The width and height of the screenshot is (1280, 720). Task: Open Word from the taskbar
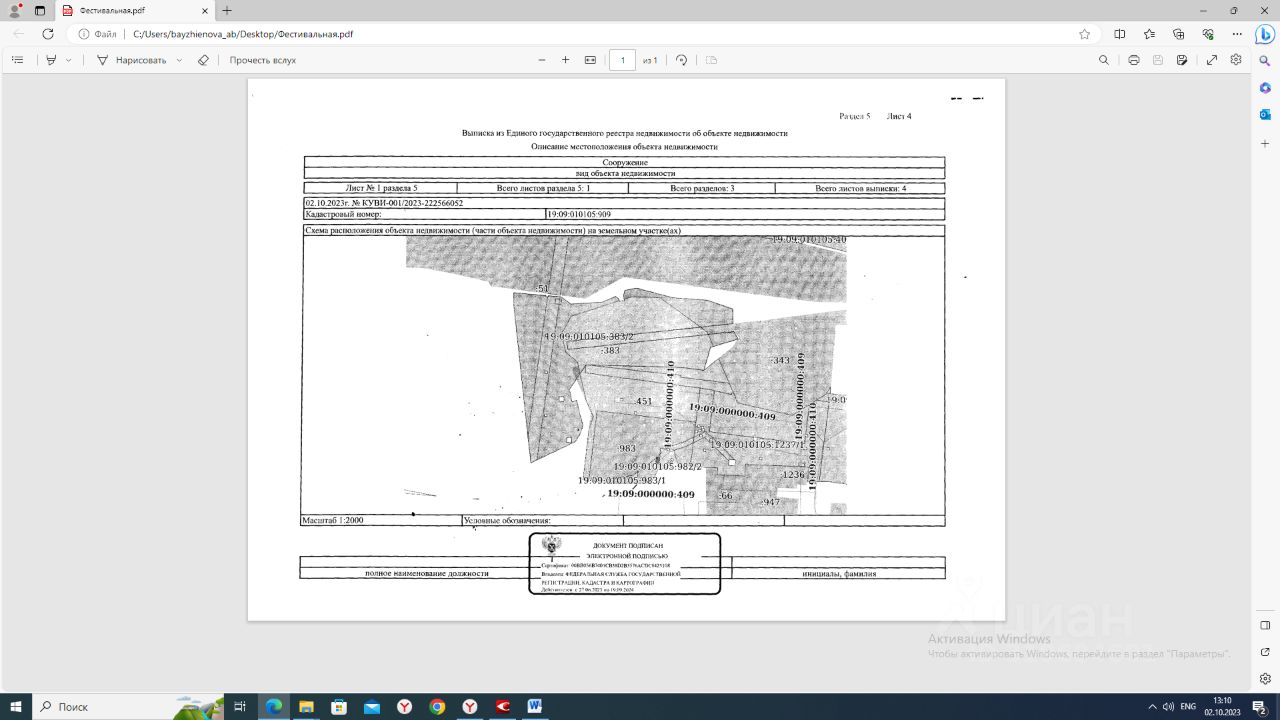534,706
